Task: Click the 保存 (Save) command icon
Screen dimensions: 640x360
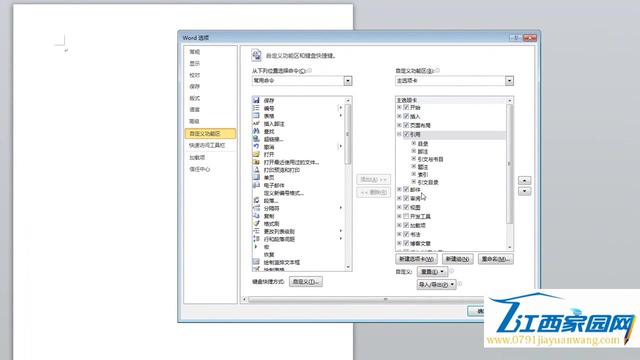Action: 256,100
